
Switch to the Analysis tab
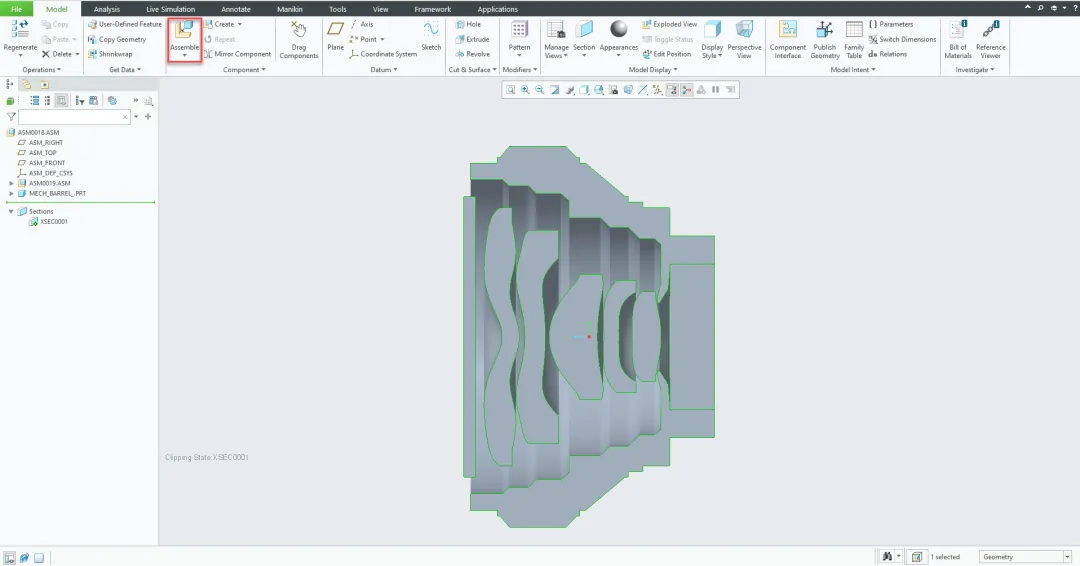pyautogui.click(x=107, y=9)
